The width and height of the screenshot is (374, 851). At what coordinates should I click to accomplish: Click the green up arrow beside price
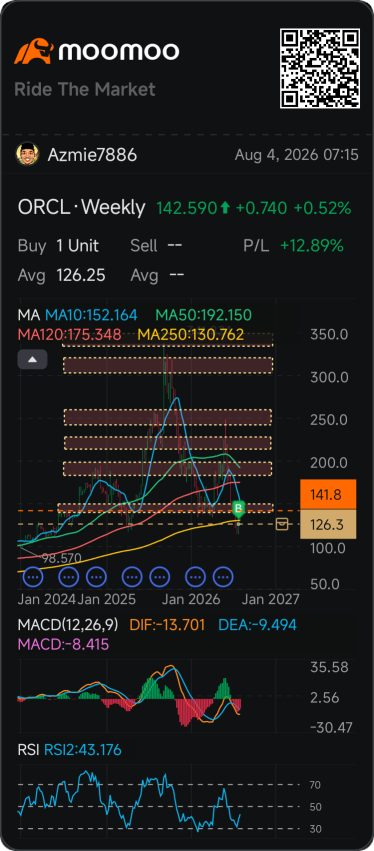pos(225,208)
